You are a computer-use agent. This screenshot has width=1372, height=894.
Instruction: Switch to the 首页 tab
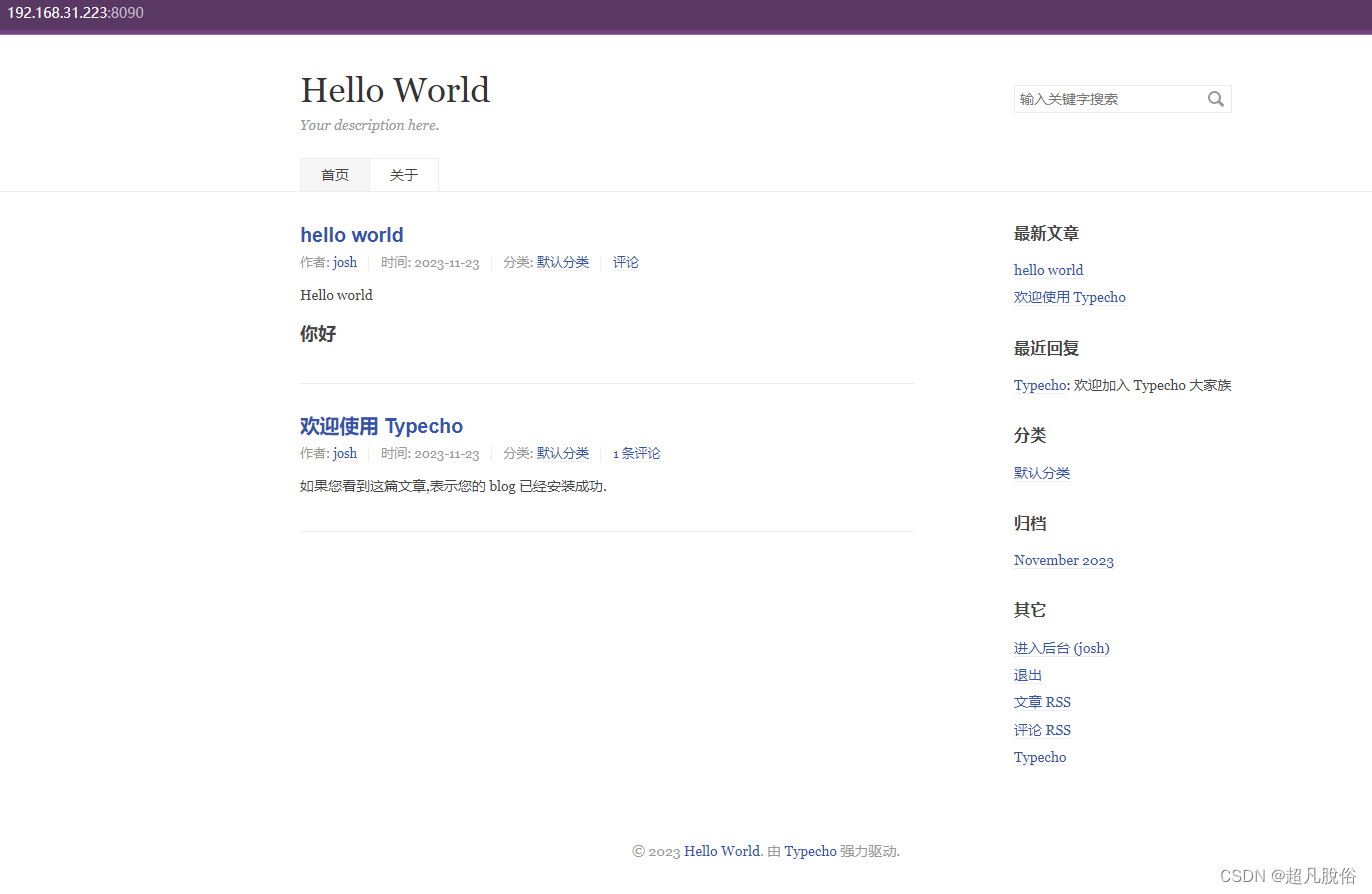coord(334,174)
